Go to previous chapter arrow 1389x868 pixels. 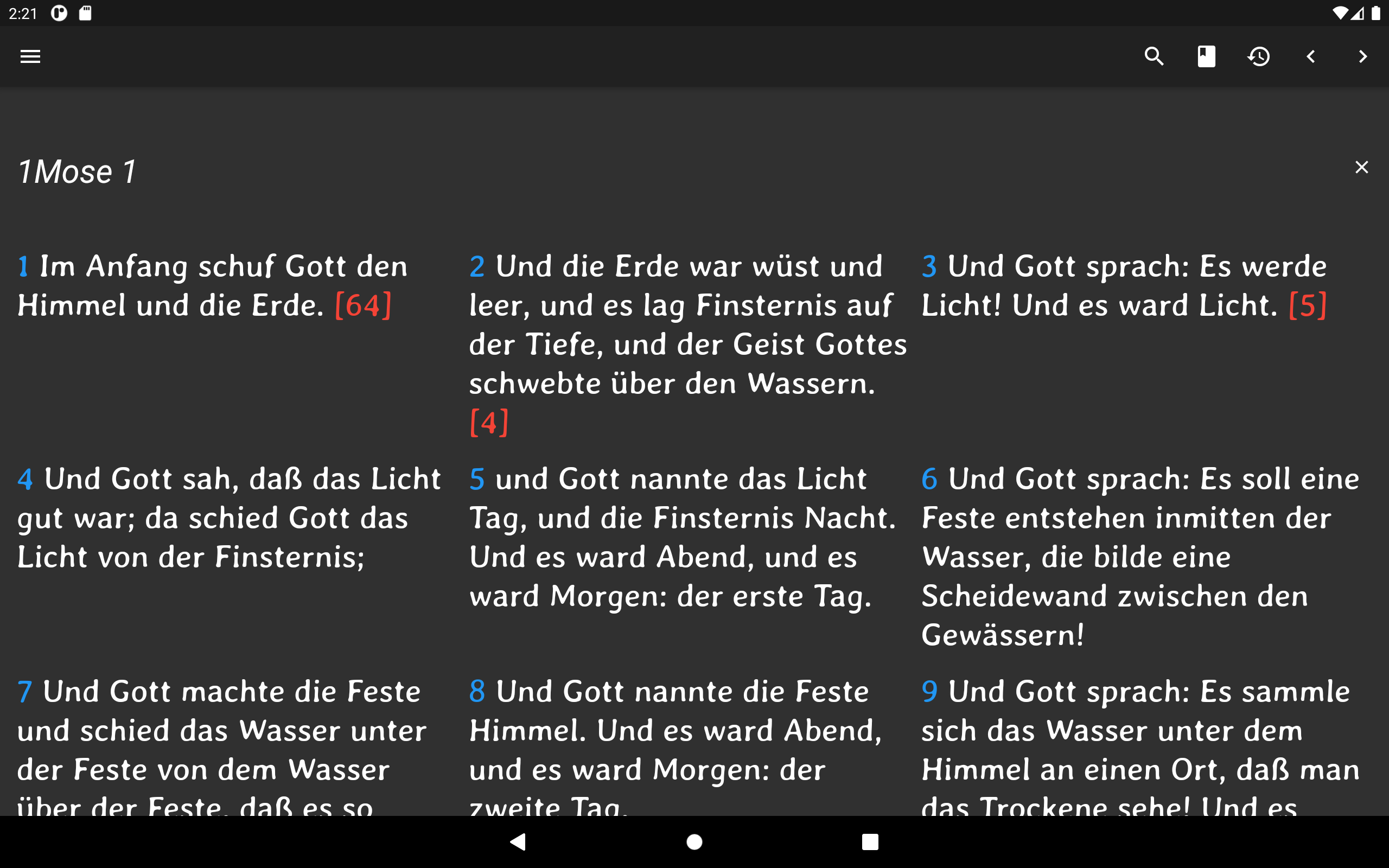1311,56
